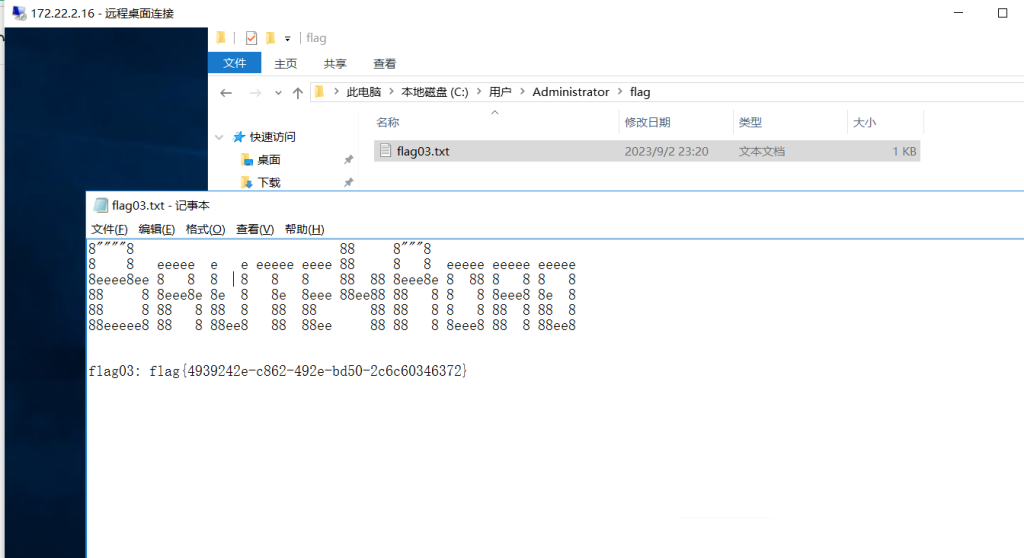This screenshot has height=558, width=1024.
Task: Open the Customize Quick Access Toolbar dropdown
Action: pyautogui.click(x=288, y=39)
